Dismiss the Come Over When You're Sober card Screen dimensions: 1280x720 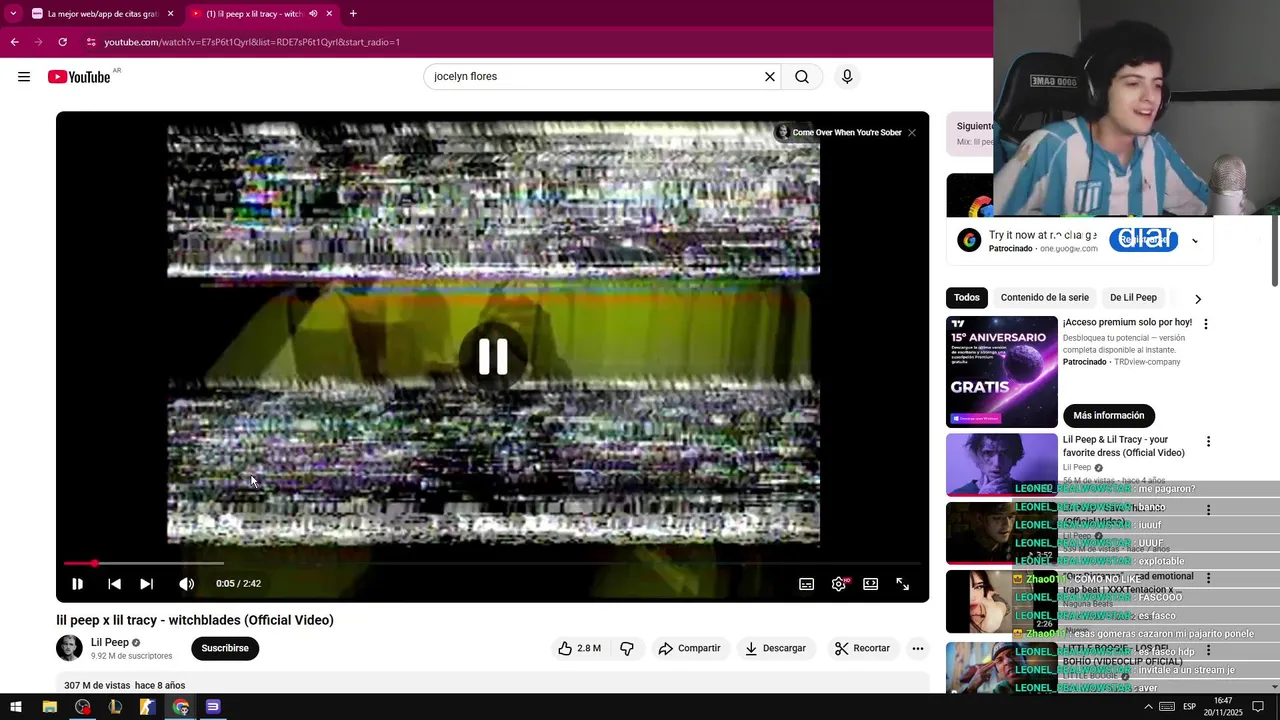coord(912,132)
